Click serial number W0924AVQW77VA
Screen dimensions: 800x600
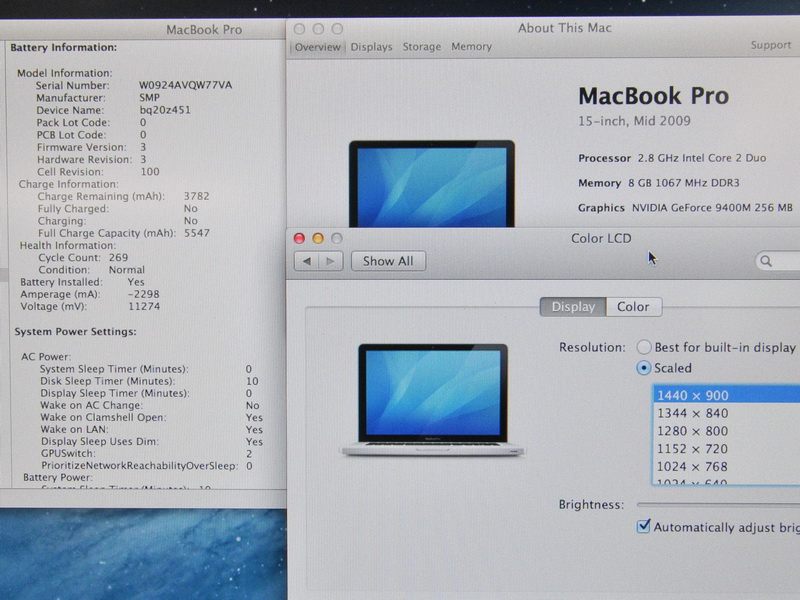coord(186,85)
